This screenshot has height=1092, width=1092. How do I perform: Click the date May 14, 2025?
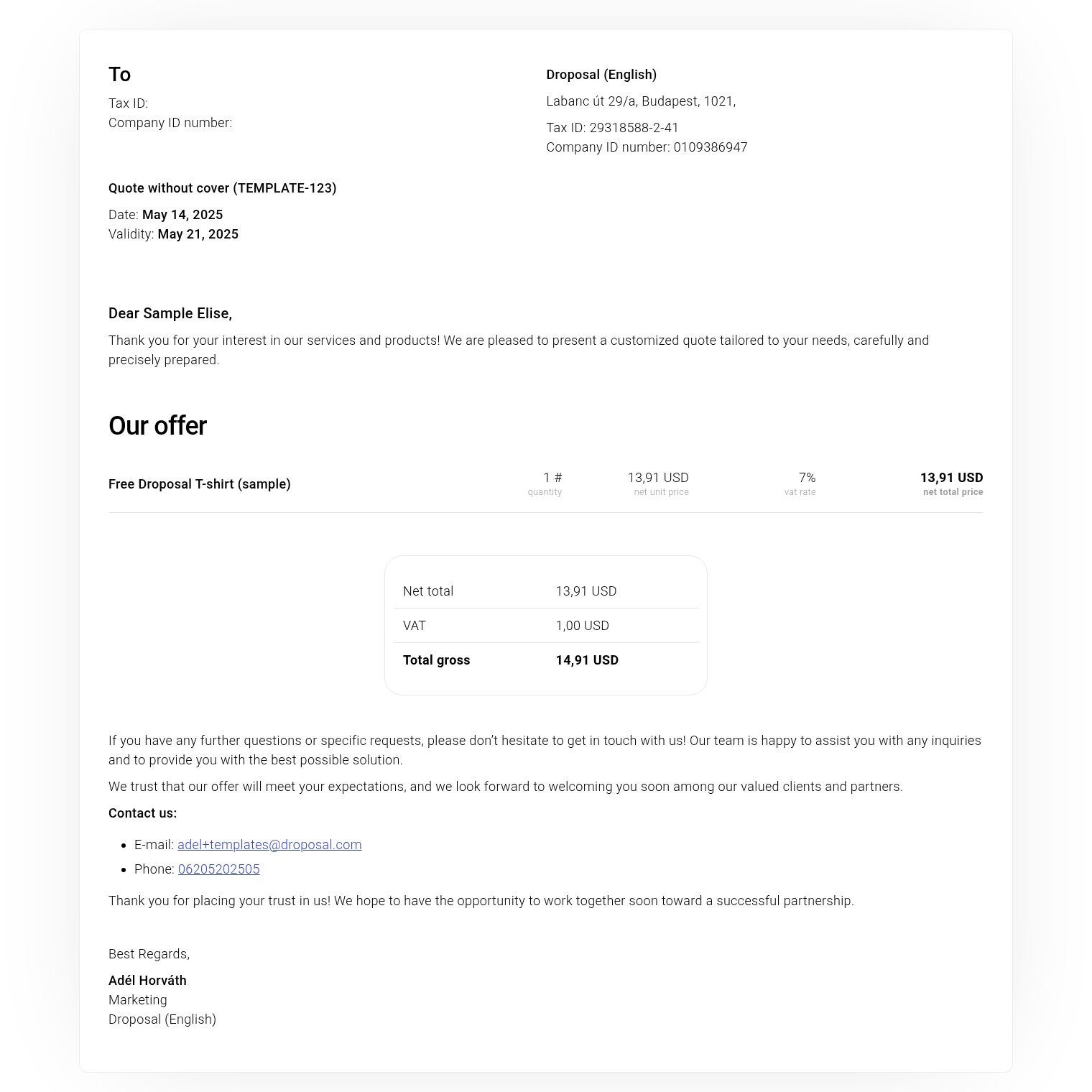182,215
